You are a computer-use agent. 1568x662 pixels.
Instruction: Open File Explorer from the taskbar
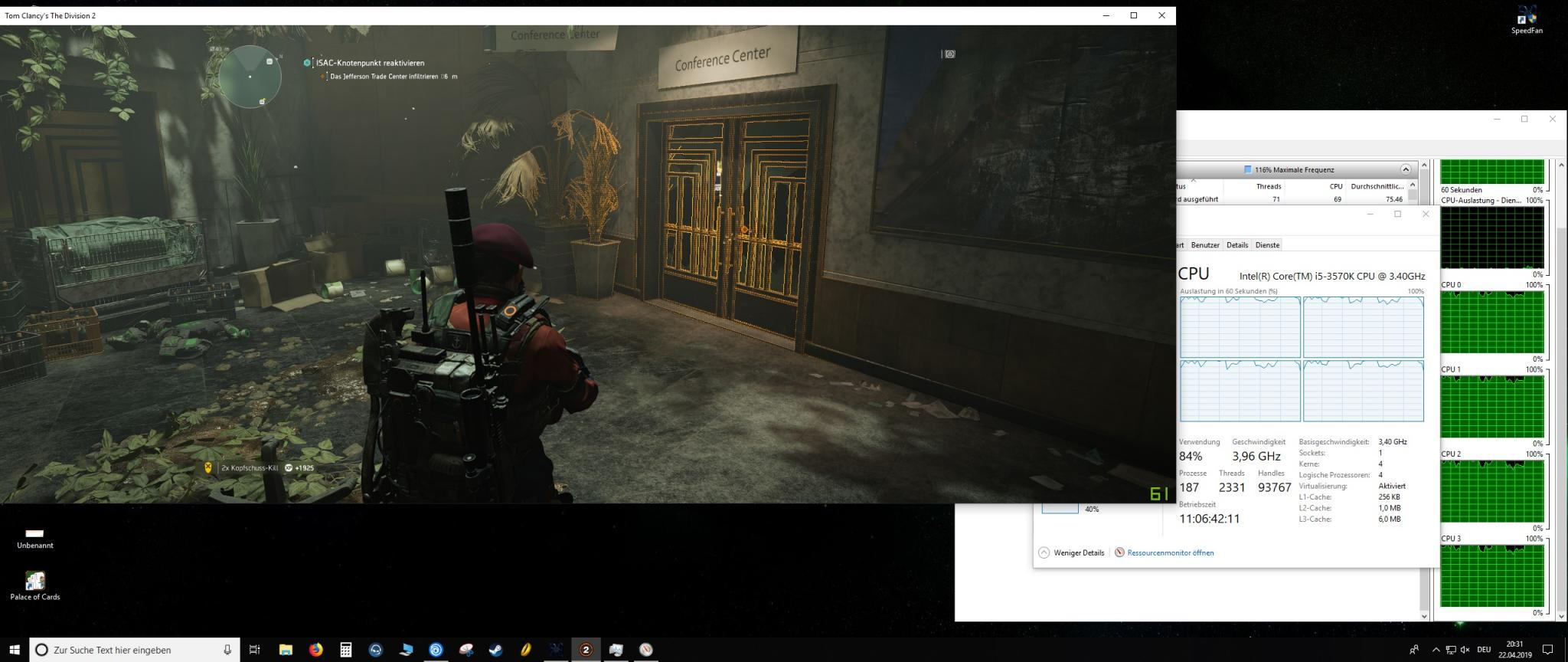tap(286, 650)
